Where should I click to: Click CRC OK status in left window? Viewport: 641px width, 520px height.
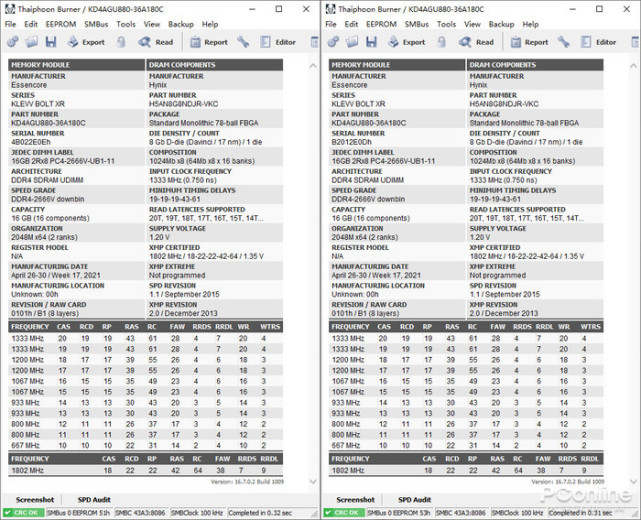[23, 513]
